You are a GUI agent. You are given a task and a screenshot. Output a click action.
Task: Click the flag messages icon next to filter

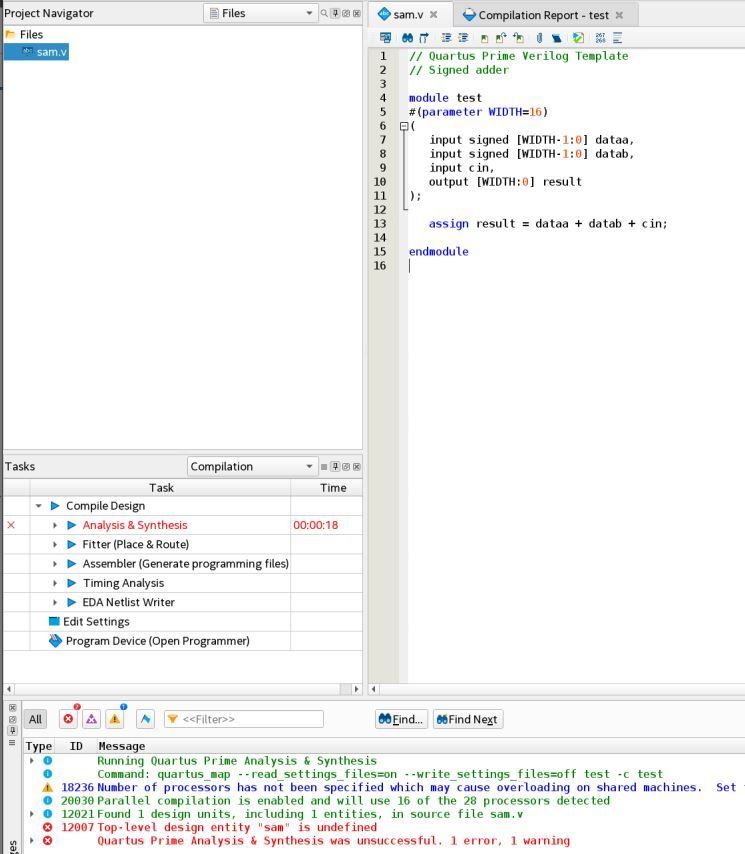145,719
